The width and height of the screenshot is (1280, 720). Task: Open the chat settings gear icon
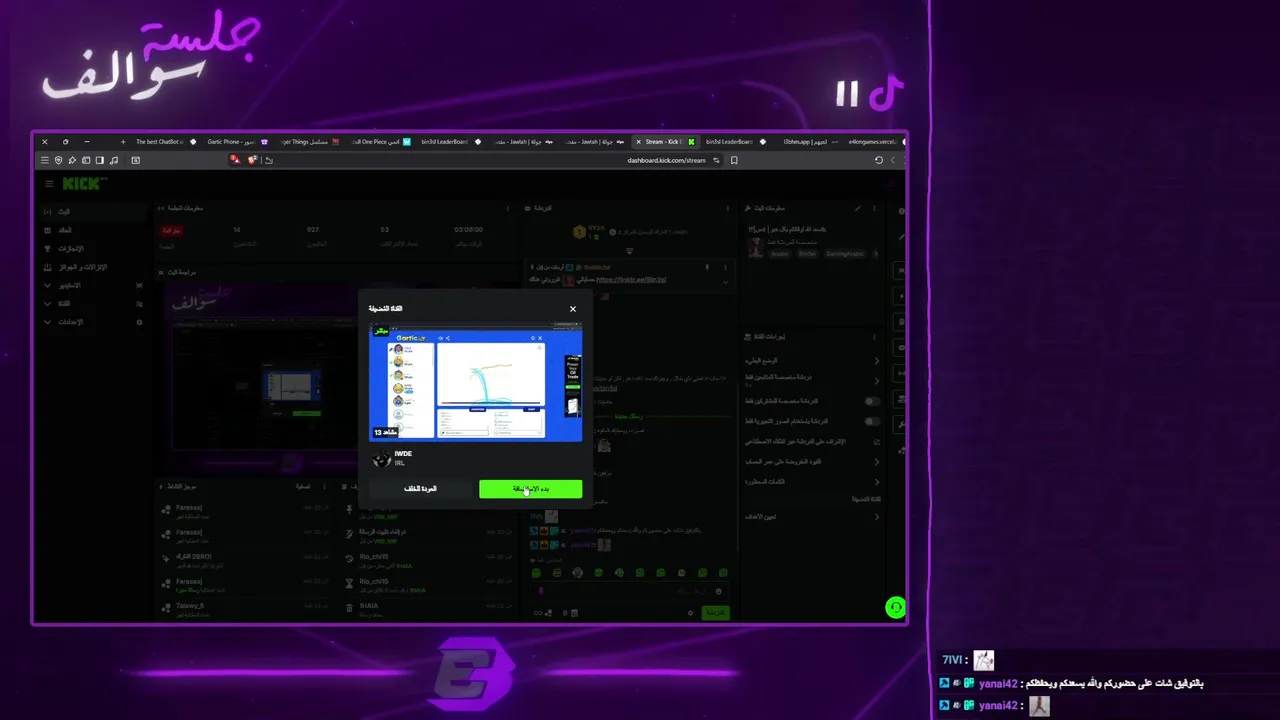pyautogui.click(x=690, y=612)
